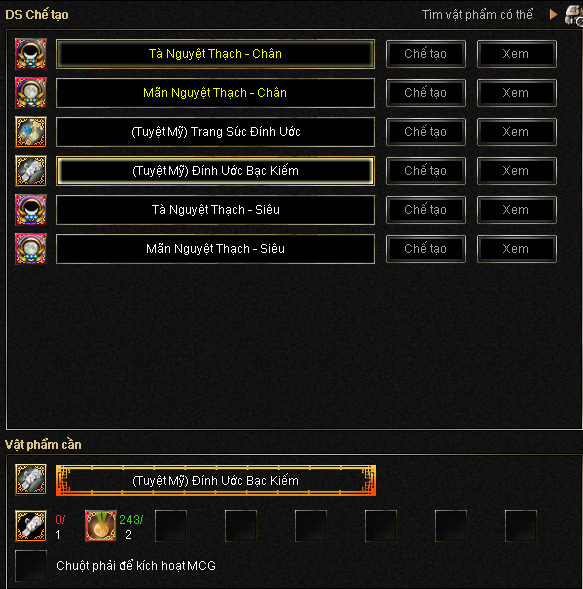The height and width of the screenshot is (589, 583).
Task: Click the medal material icon showing 243
Action: 101,526
